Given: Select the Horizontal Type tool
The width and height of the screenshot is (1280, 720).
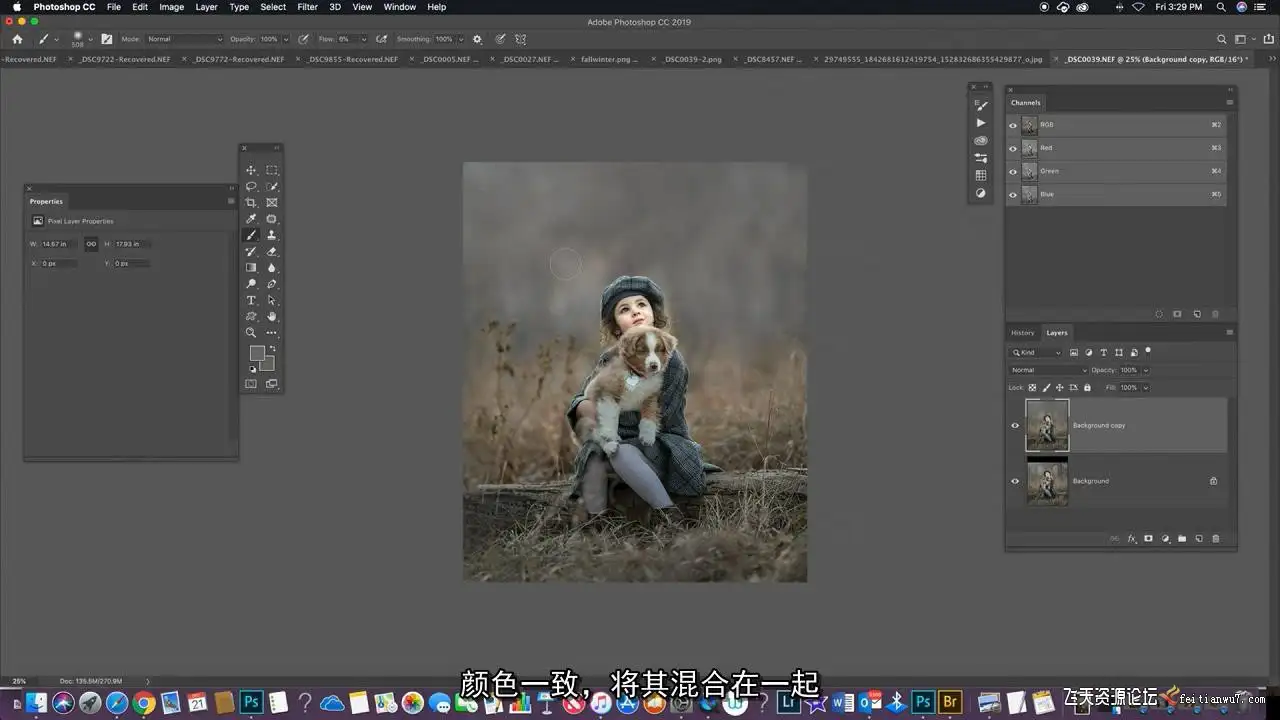Looking at the screenshot, I should pyautogui.click(x=251, y=300).
